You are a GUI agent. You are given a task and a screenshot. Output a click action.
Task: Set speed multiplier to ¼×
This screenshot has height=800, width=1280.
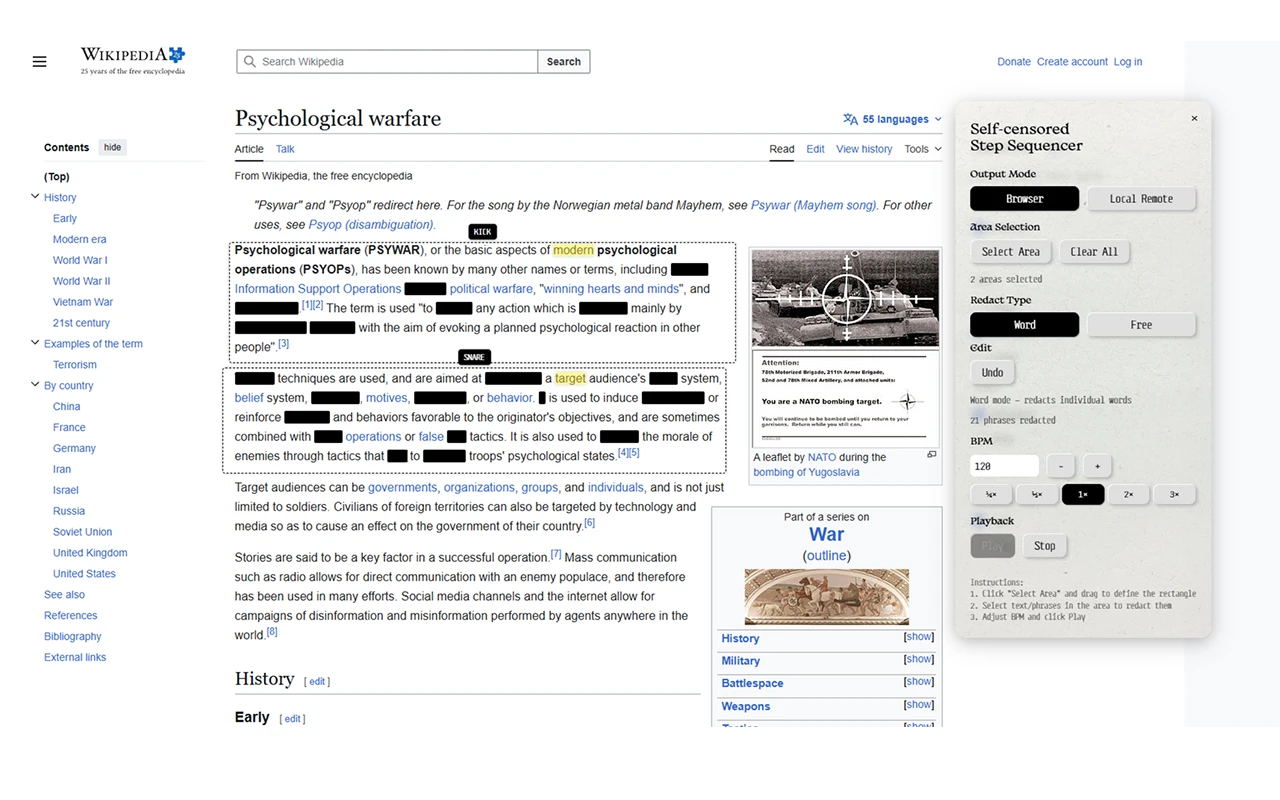991,494
